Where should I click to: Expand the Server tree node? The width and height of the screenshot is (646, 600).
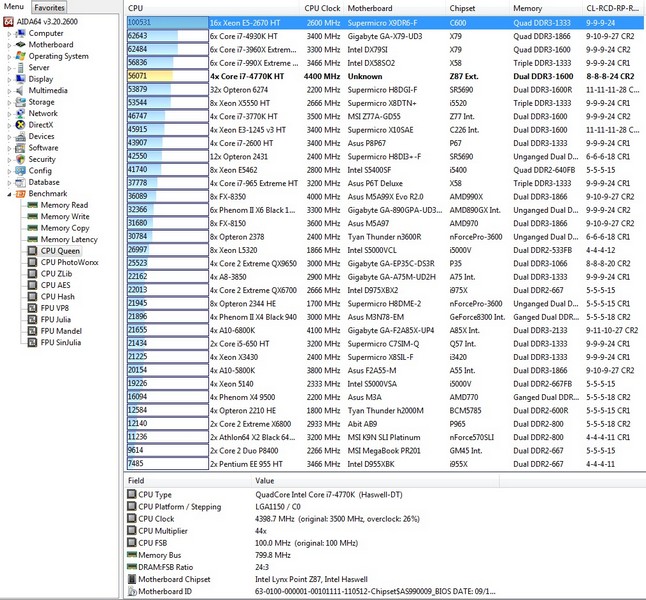(9, 68)
